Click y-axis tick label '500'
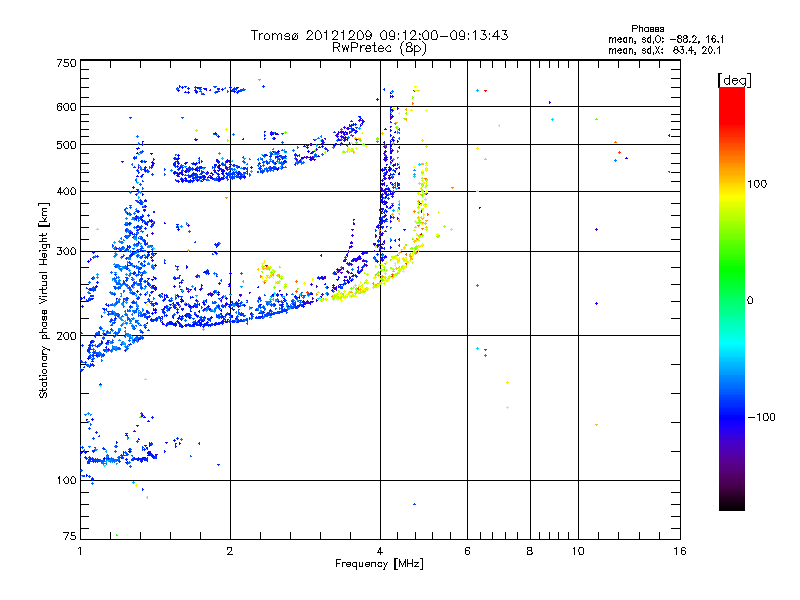The image size is (800, 600). (x=66, y=145)
